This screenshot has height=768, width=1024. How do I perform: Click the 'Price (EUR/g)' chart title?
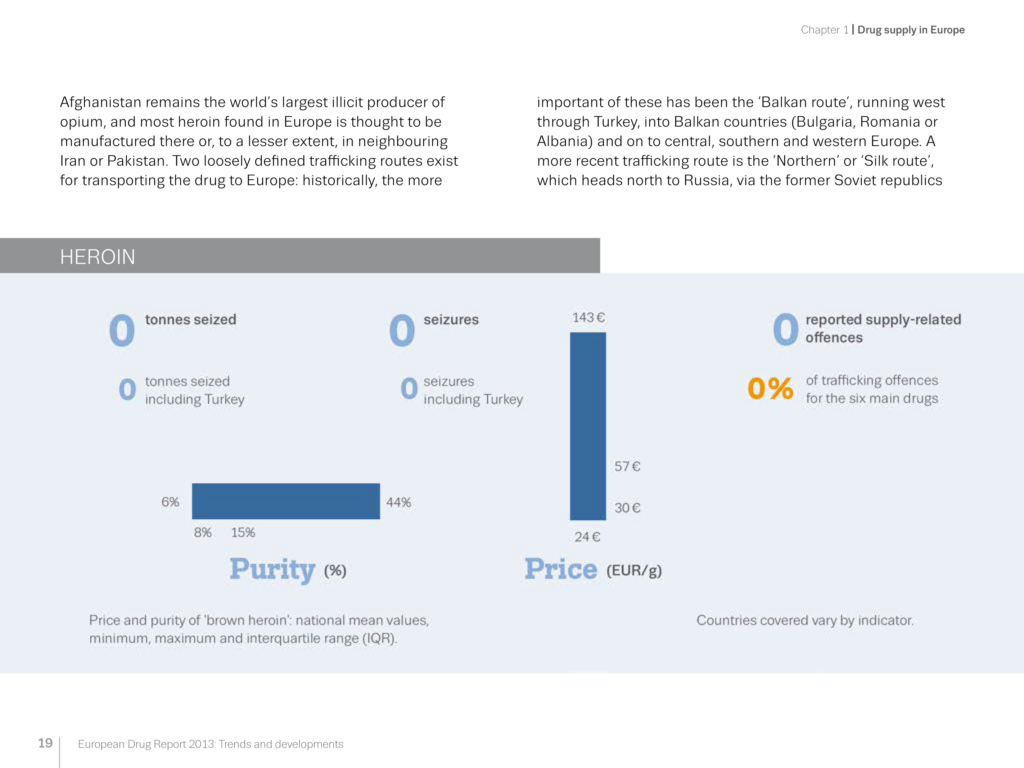tap(593, 570)
